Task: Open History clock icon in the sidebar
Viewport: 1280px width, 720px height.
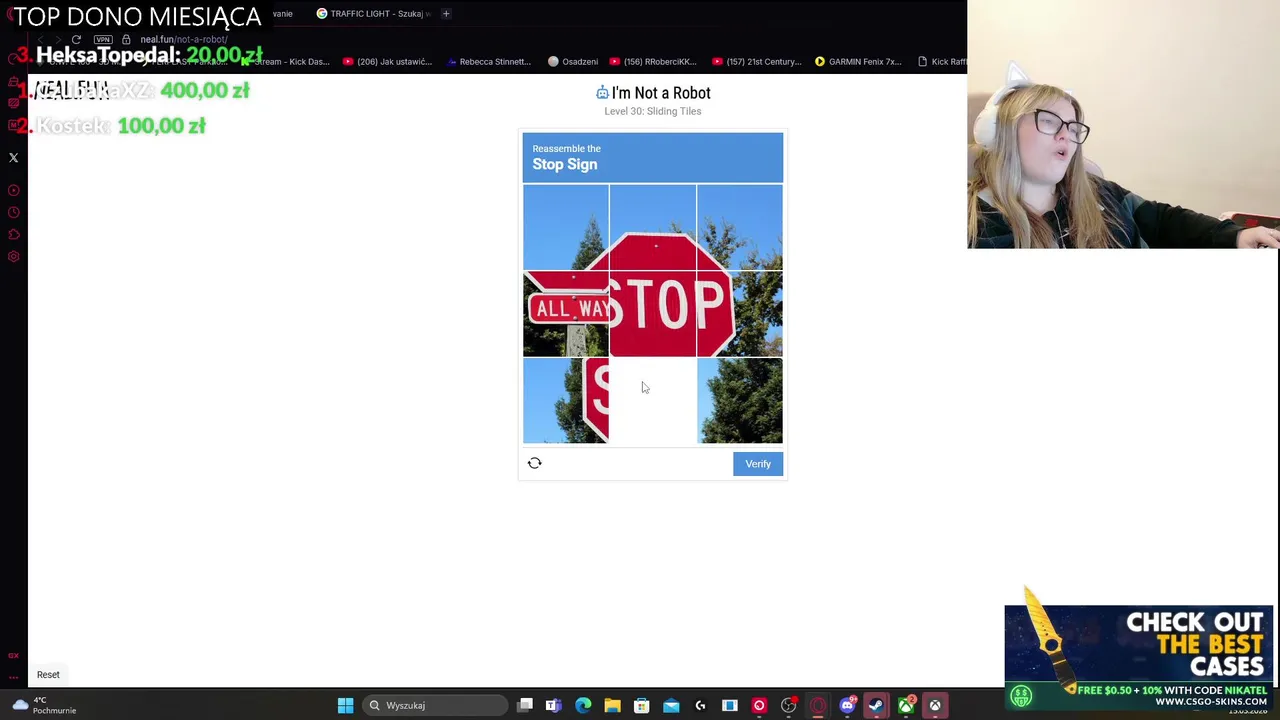Action: (x=14, y=212)
